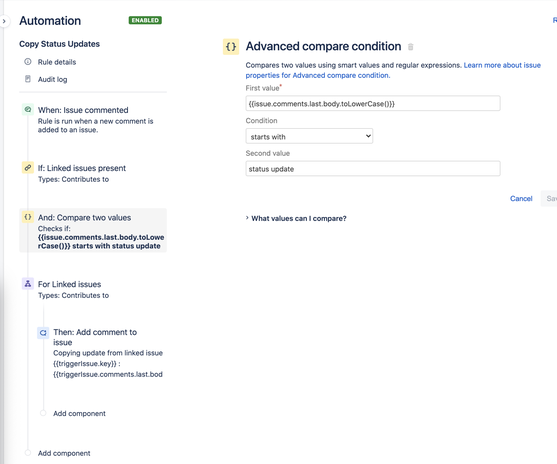Expand the collapsed sidebar chevron
557x464 pixels.
(x=4, y=21)
